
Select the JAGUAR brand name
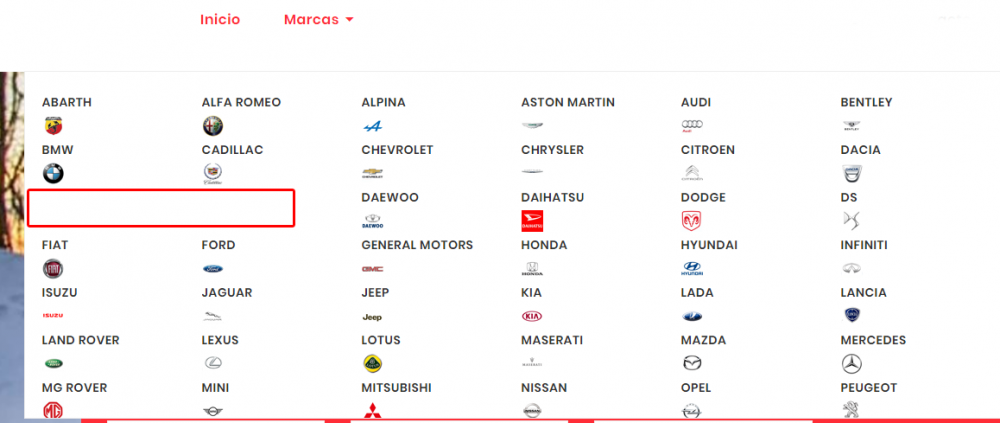point(227,293)
